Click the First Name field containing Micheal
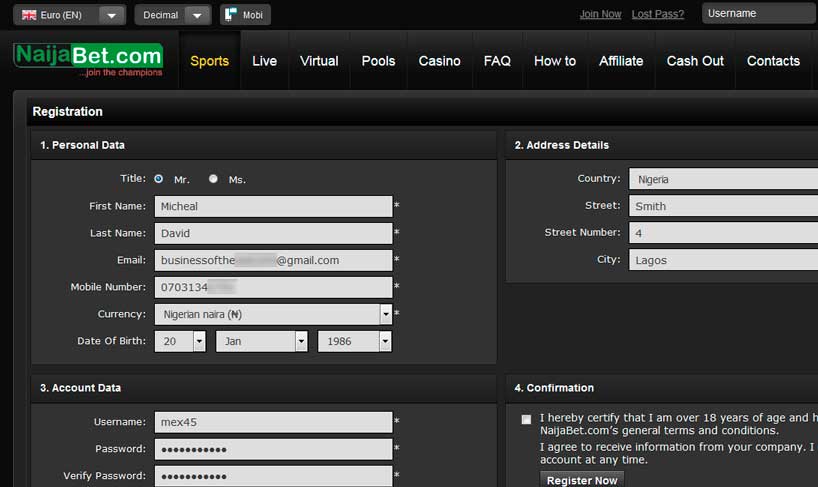The image size is (818, 487). [273, 206]
